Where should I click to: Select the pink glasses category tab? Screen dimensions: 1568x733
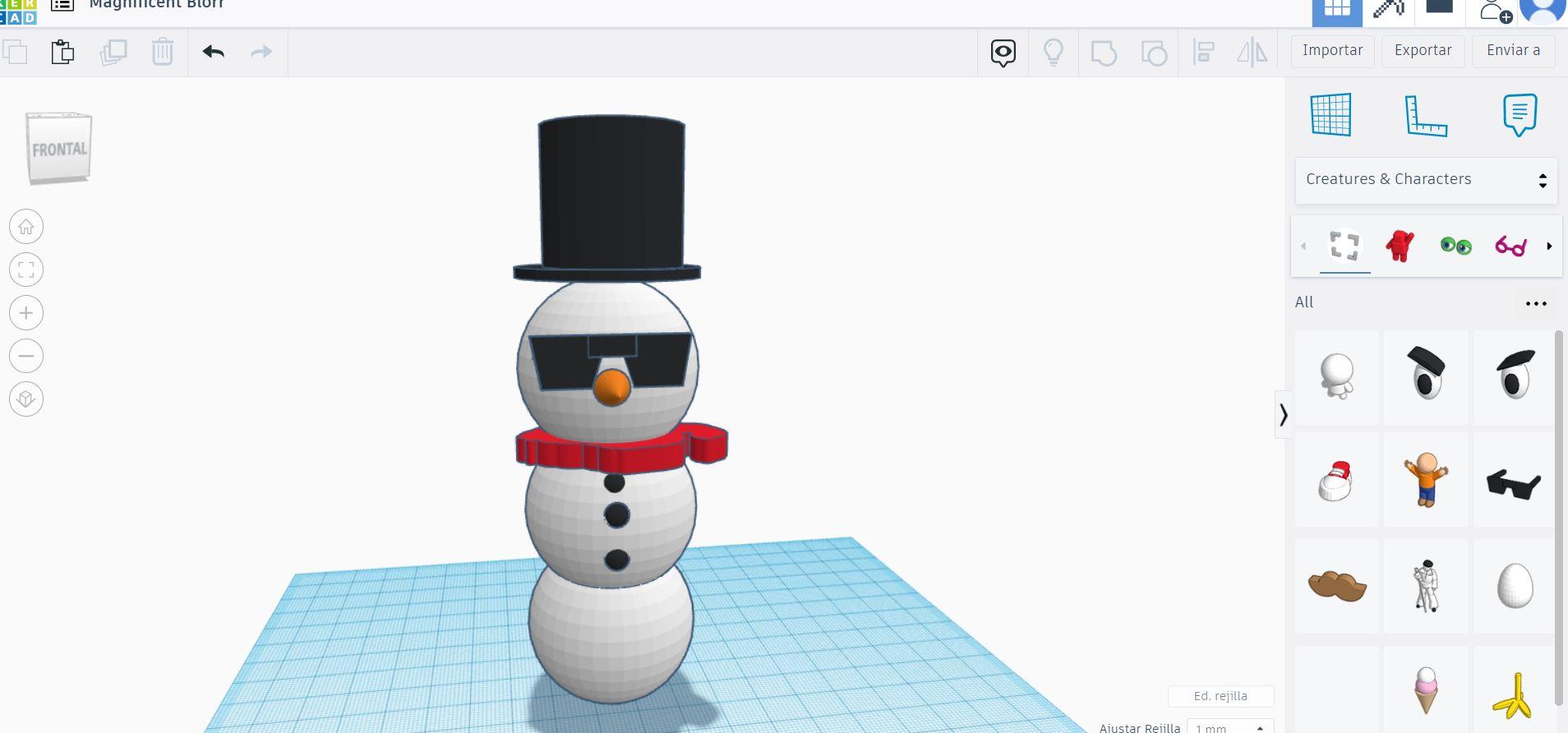1510,246
